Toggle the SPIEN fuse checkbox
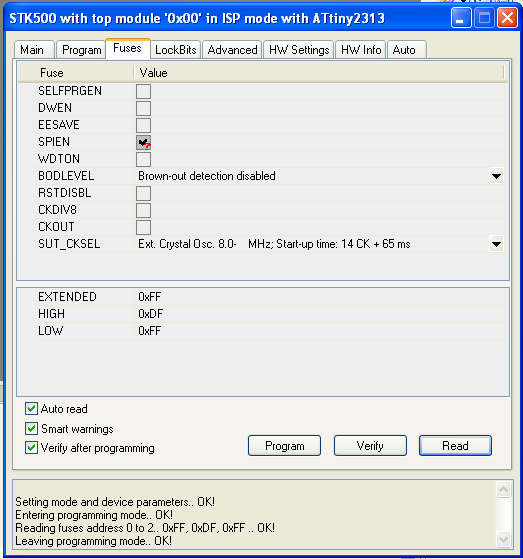523x559 pixels. click(143, 142)
